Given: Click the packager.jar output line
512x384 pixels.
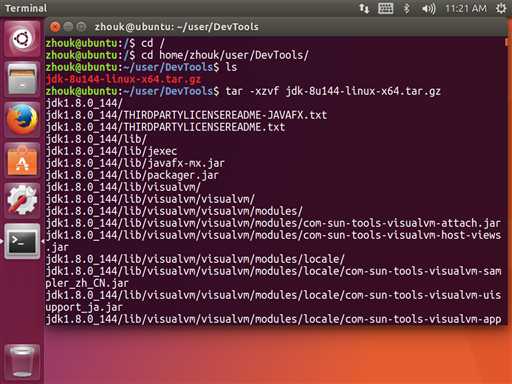Looking at the screenshot, I should (132, 175).
